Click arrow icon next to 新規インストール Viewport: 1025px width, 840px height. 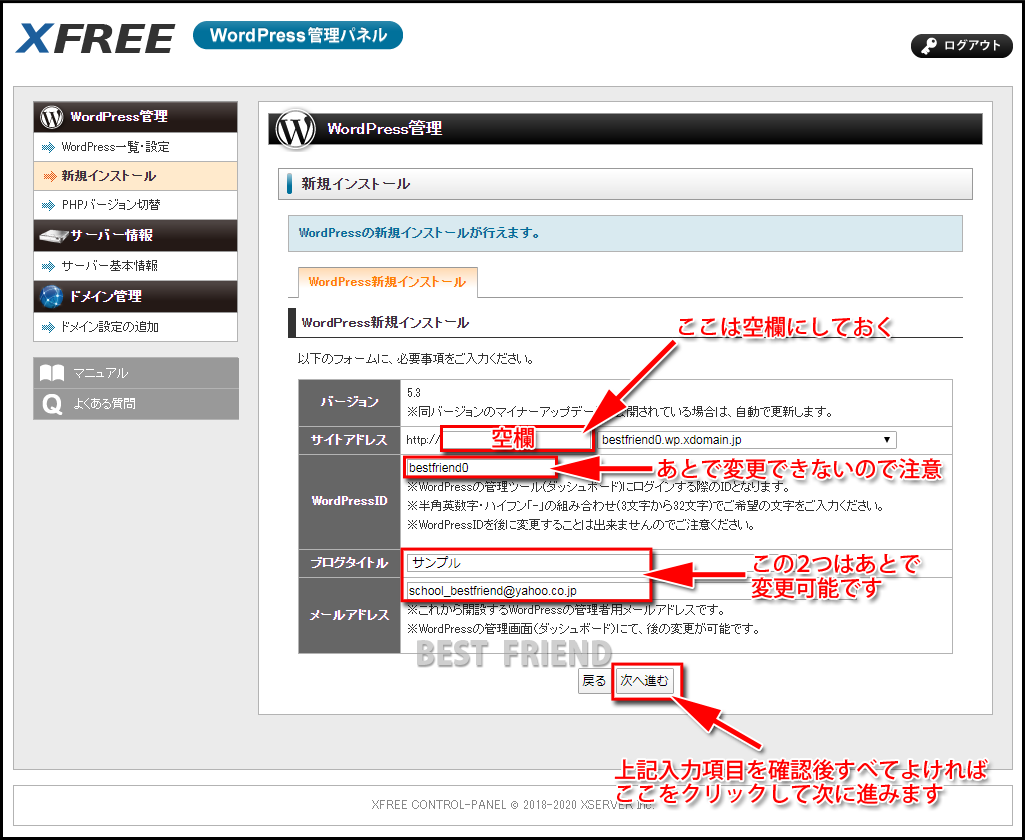[x=49, y=176]
